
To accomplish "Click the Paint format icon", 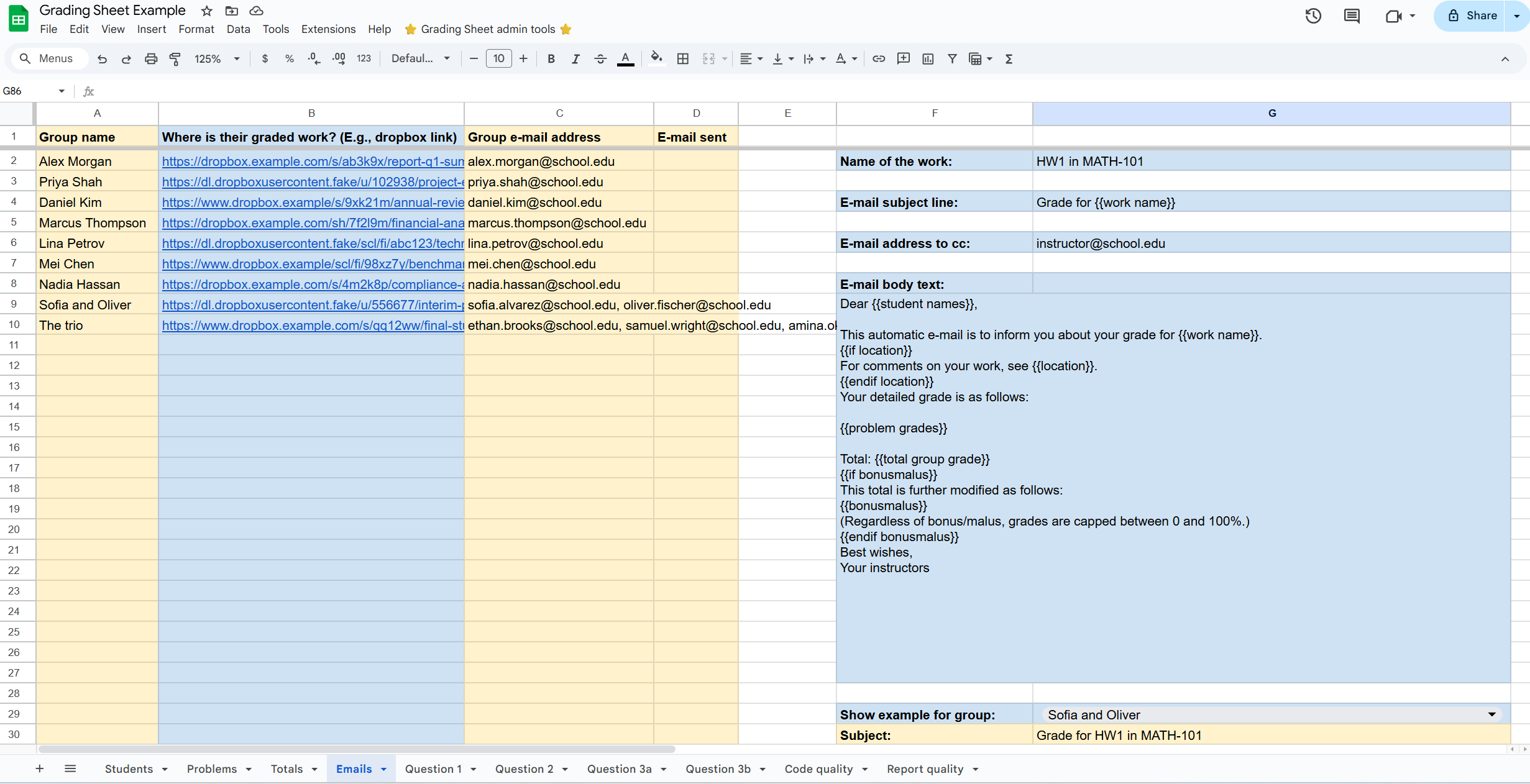I will point(175,59).
